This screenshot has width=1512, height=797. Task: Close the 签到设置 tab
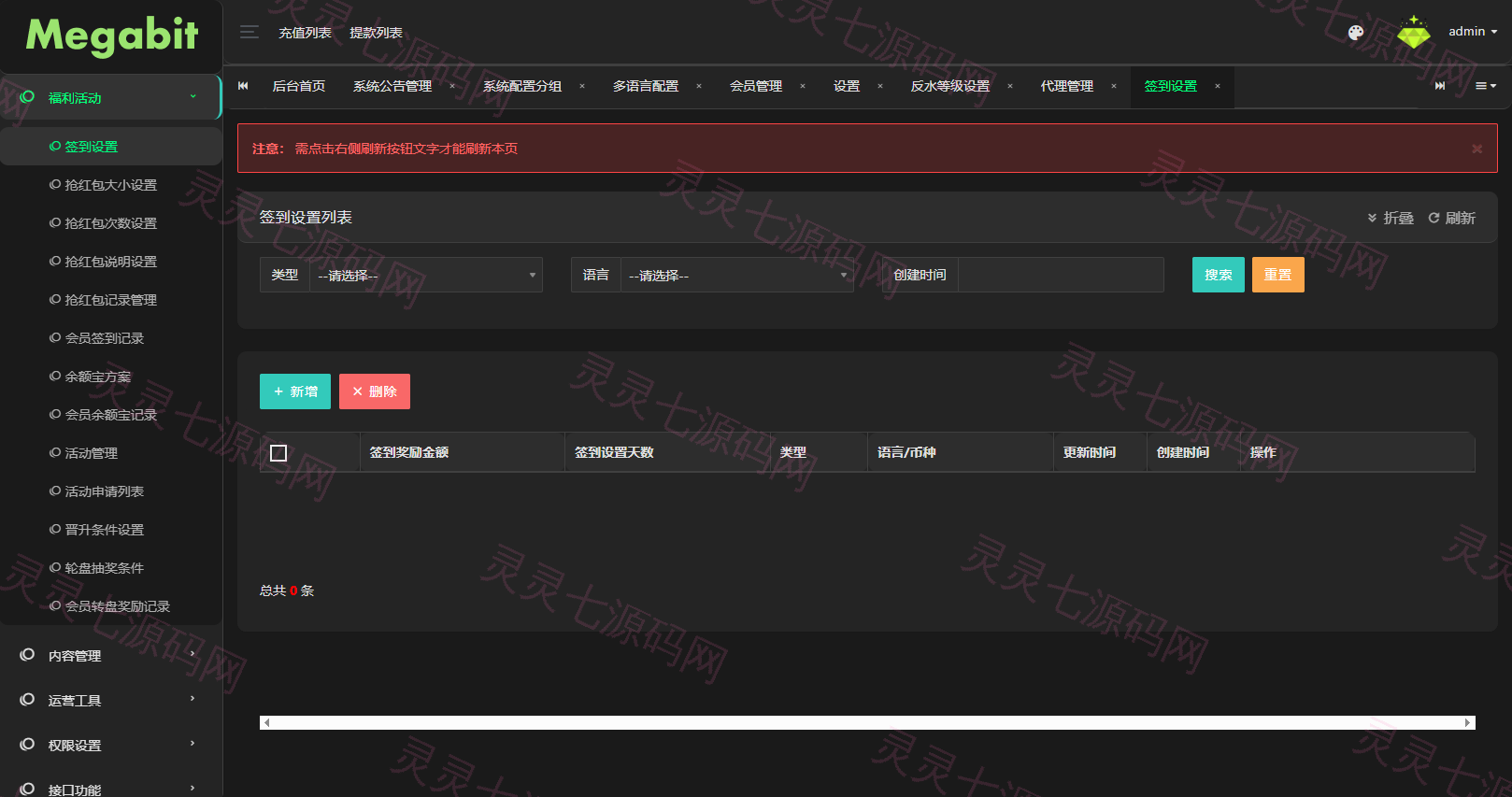[x=1218, y=86]
